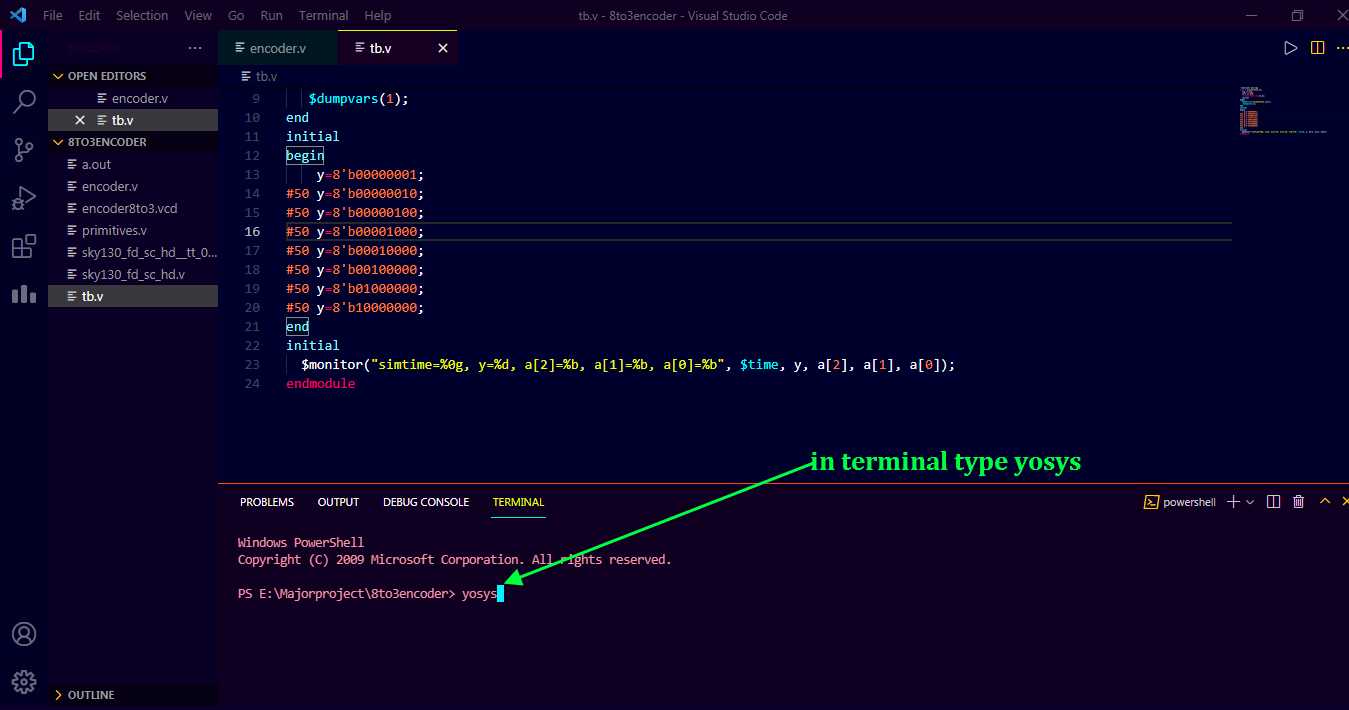Click the $dumpvars(1); code line
The width and height of the screenshot is (1349, 710).
click(359, 99)
